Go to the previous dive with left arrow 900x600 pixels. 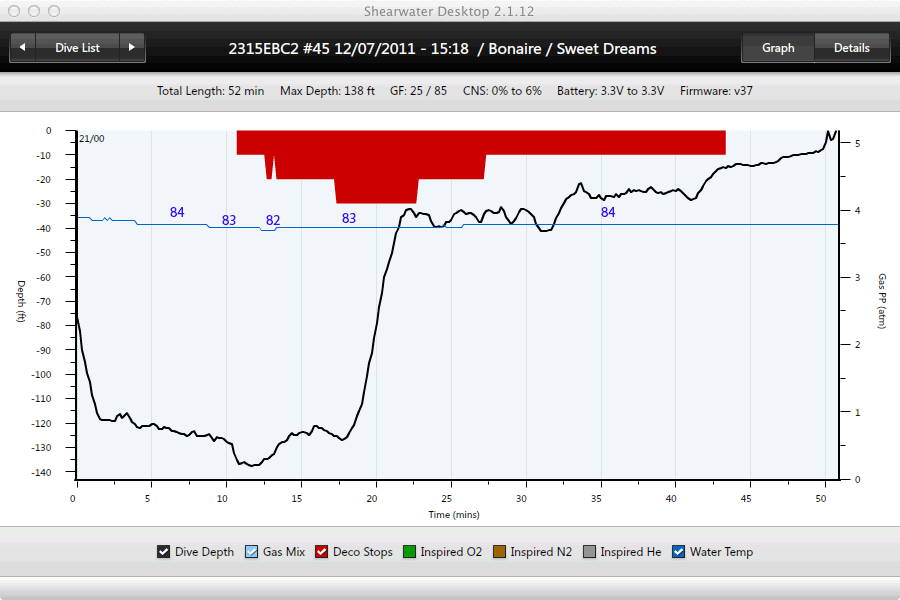click(23, 47)
